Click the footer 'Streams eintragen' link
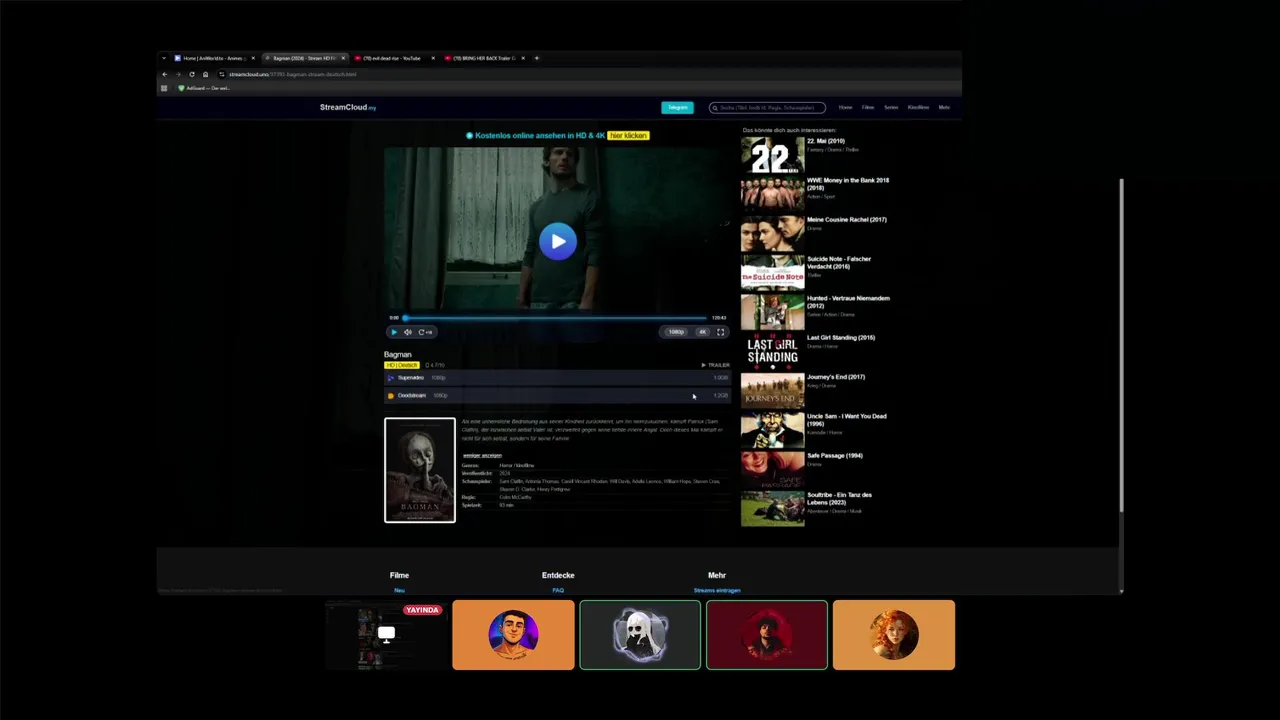The height and width of the screenshot is (720, 1280). point(717,590)
